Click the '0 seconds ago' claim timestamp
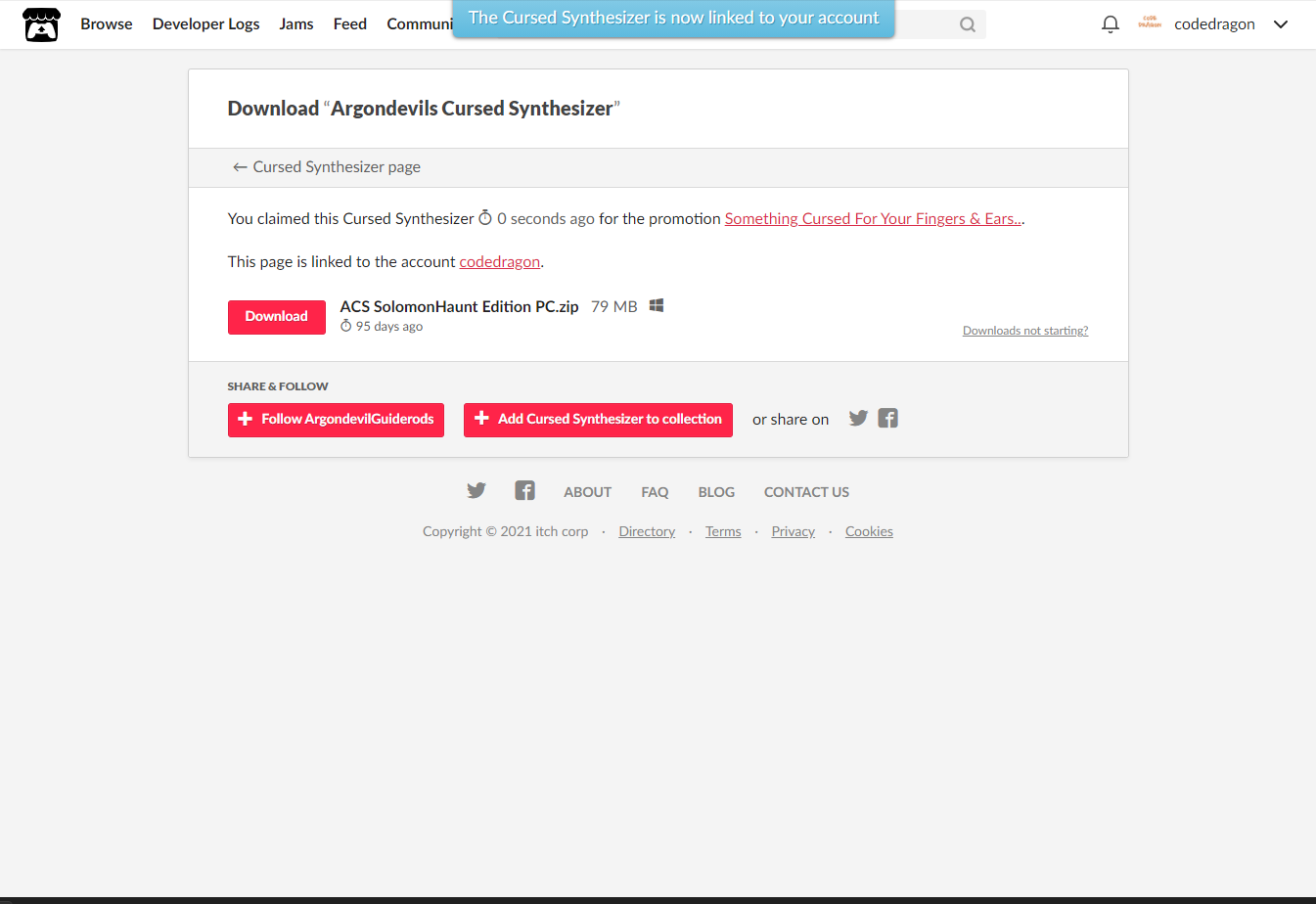The height and width of the screenshot is (904, 1316). pyautogui.click(x=536, y=219)
